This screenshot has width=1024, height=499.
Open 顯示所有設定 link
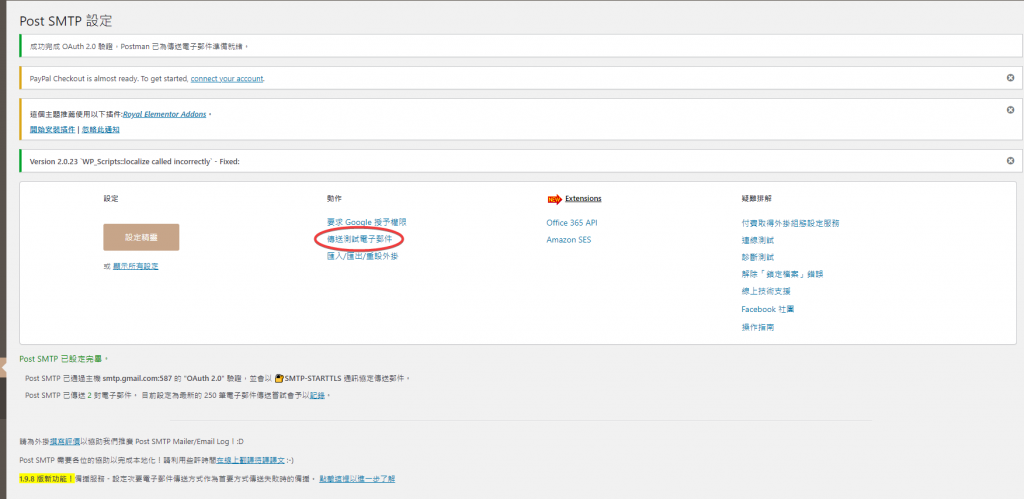[x=135, y=266]
